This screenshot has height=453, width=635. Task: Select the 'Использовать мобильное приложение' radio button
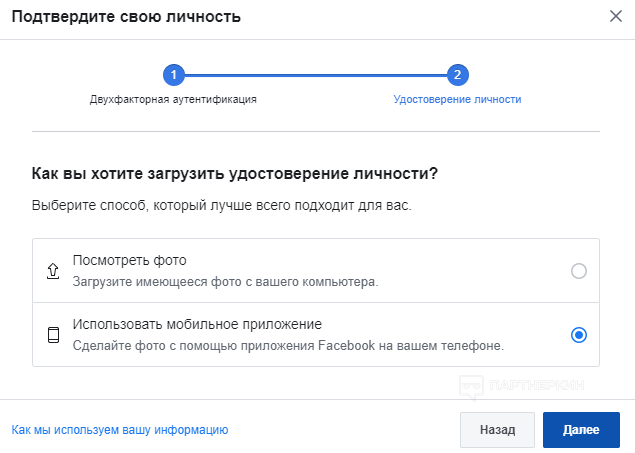click(579, 335)
